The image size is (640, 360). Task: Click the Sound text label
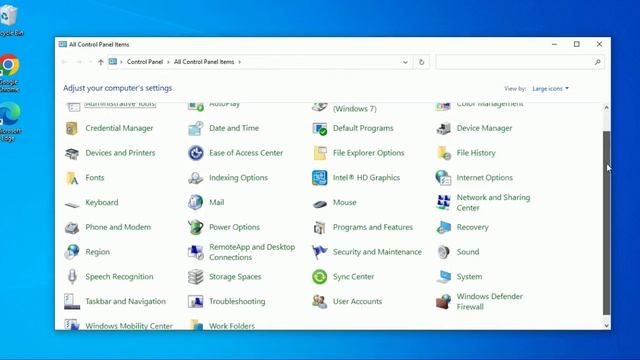pos(468,252)
